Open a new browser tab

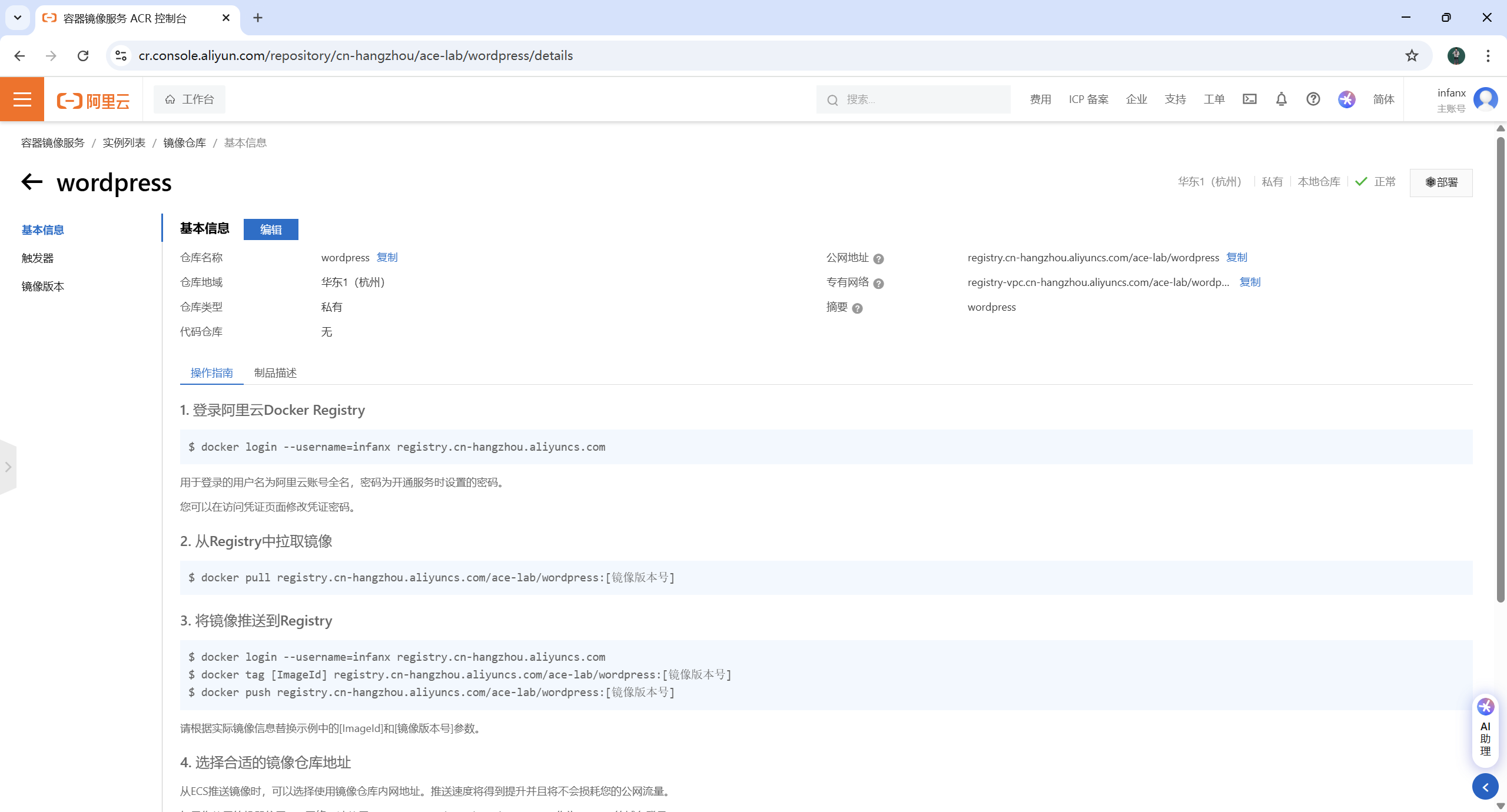[258, 18]
